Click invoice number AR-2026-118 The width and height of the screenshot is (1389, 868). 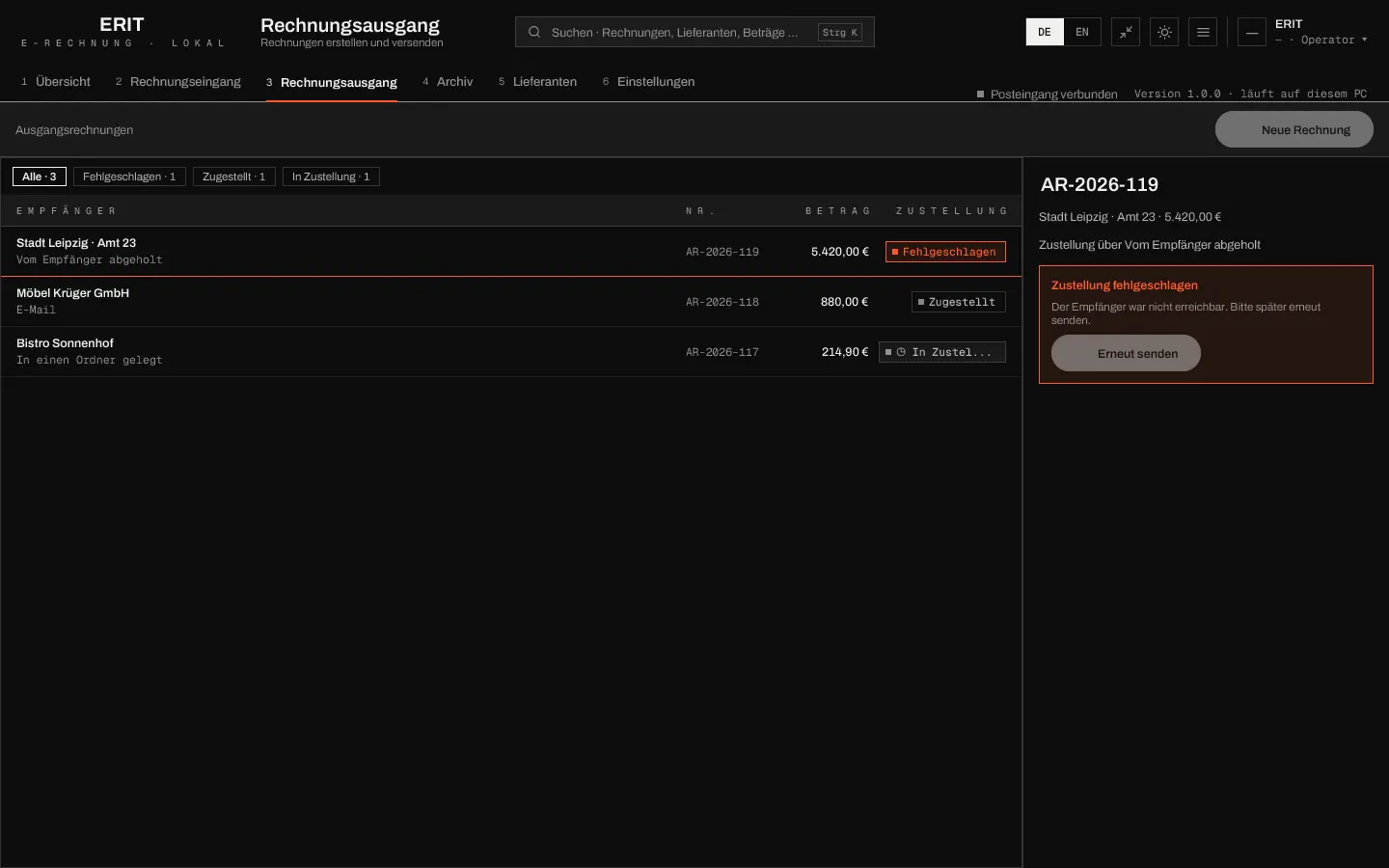[x=722, y=302]
